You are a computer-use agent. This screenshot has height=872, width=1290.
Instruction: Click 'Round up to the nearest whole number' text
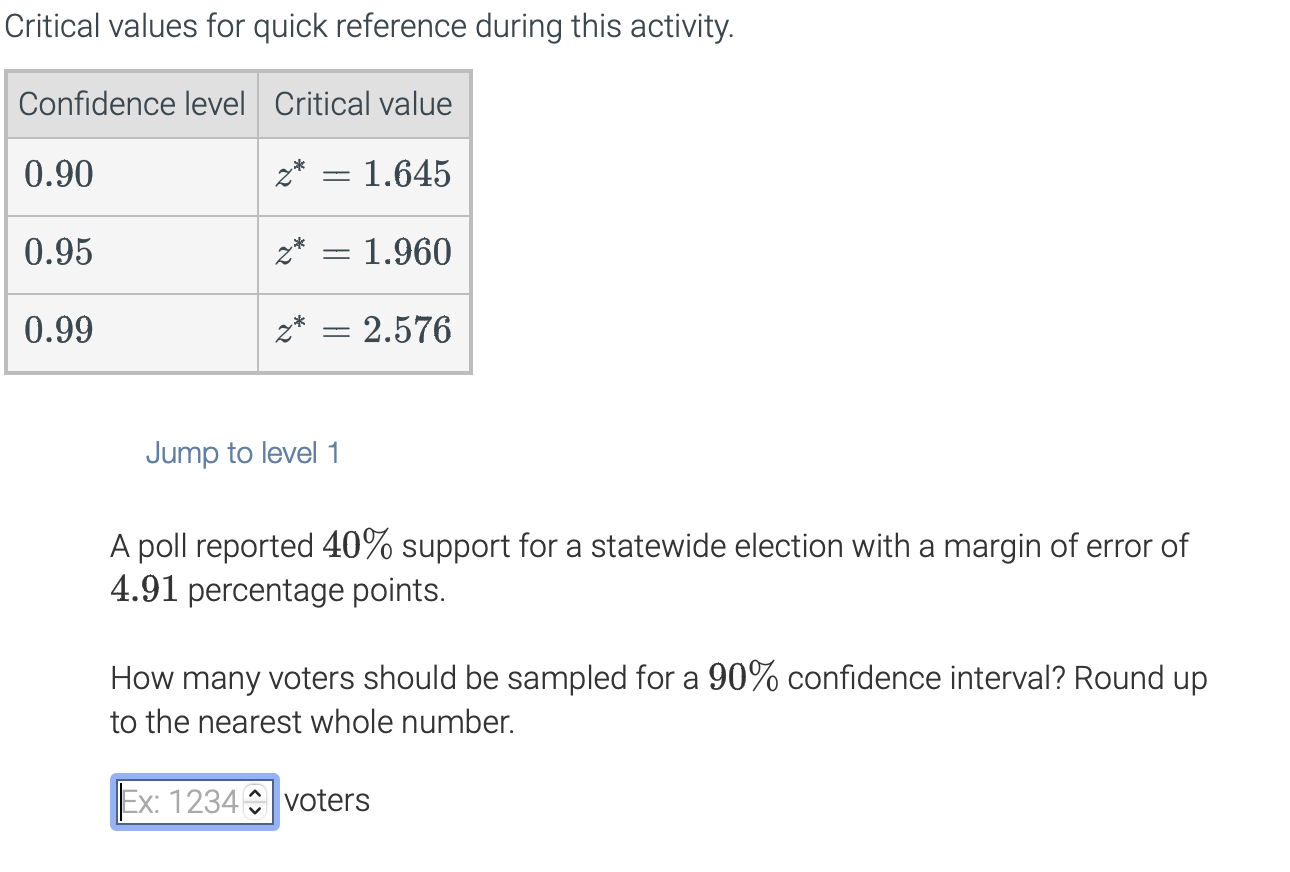tap(313, 721)
